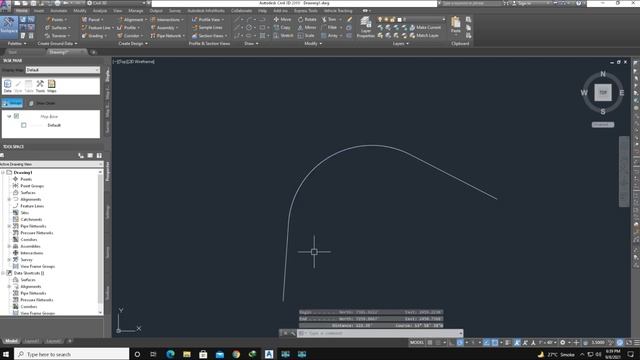This screenshot has width=640, height=360.
Task: Click the Assembly tool
Action: click(x=164, y=27)
